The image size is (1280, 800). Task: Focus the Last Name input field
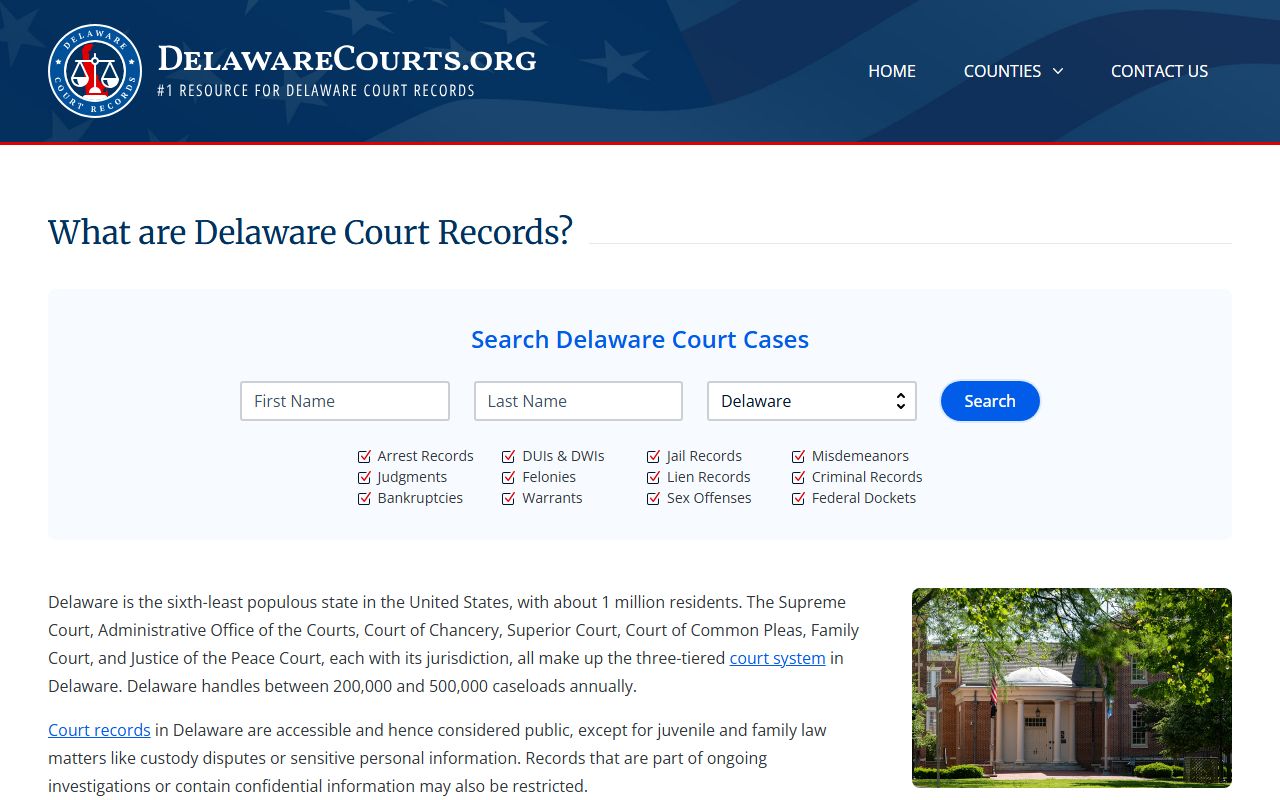point(578,401)
